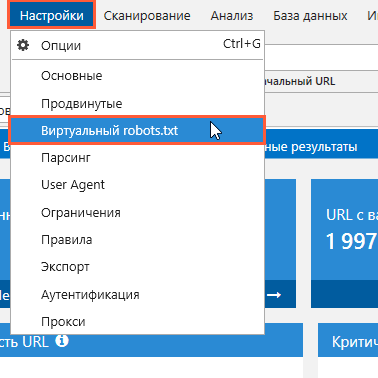
Task: Open Экспорт settings entry
Action: coord(137,267)
